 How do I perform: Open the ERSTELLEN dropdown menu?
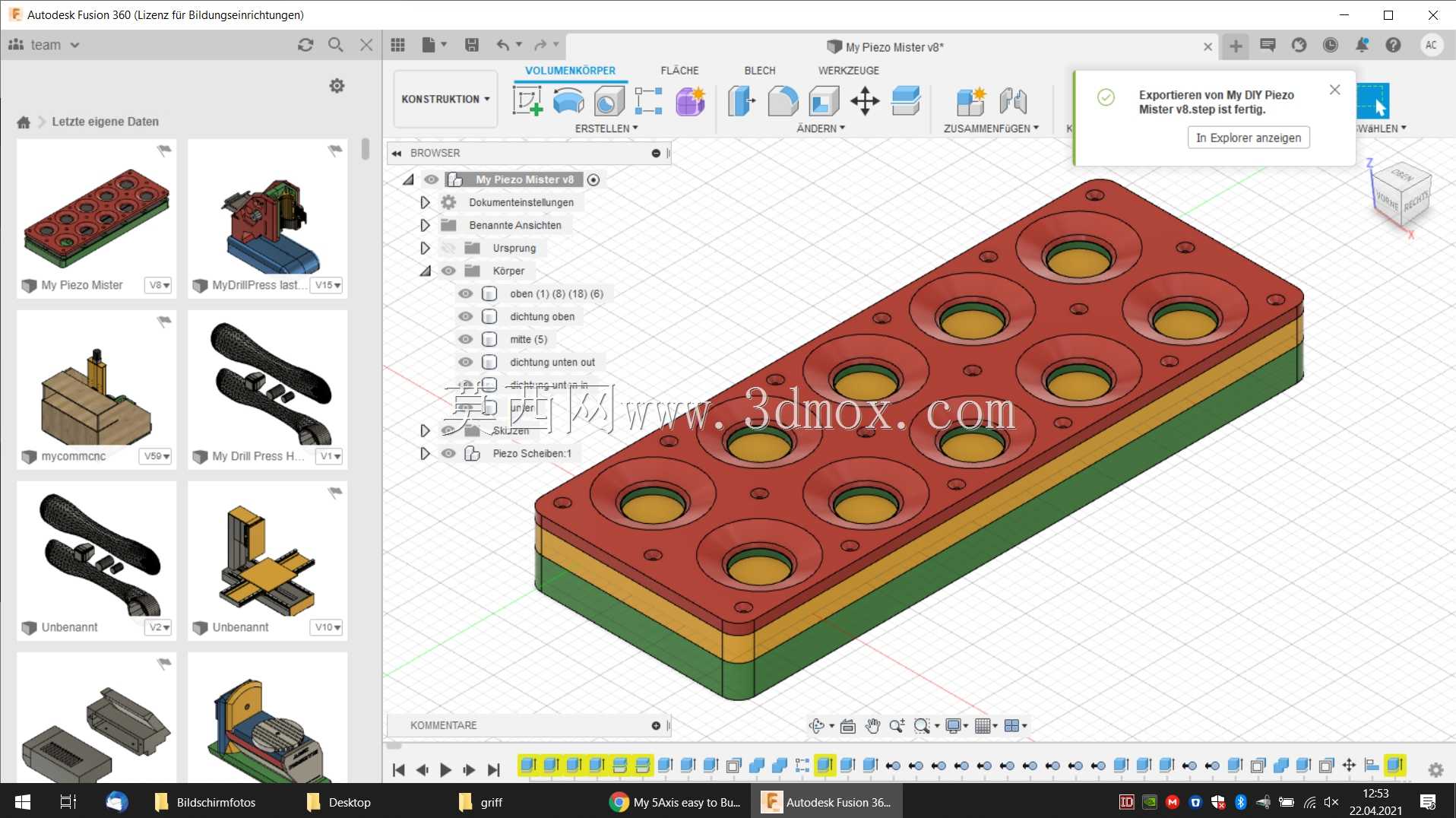(x=606, y=128)
